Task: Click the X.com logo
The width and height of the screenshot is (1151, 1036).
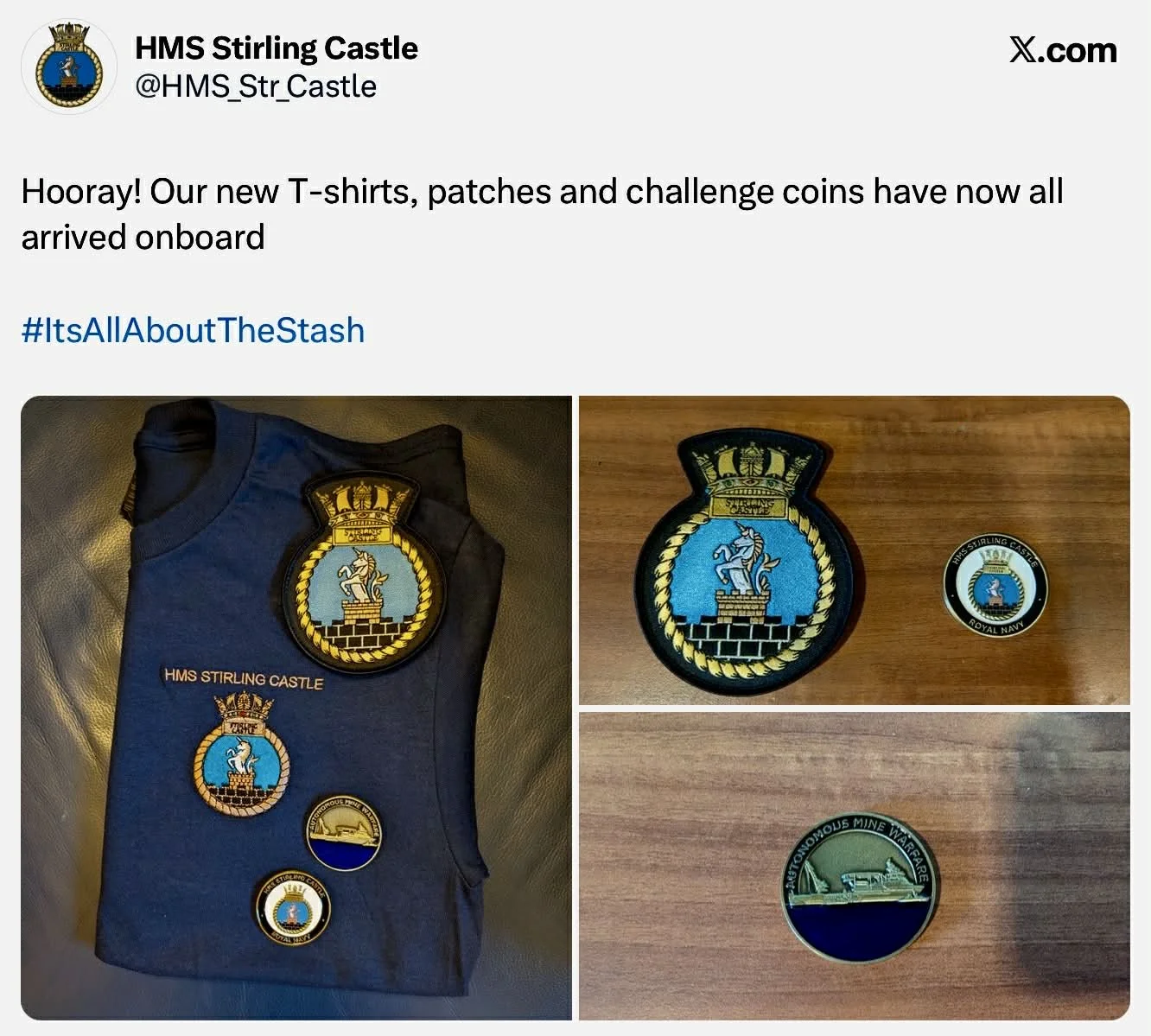Action: tap(1063, 50)
